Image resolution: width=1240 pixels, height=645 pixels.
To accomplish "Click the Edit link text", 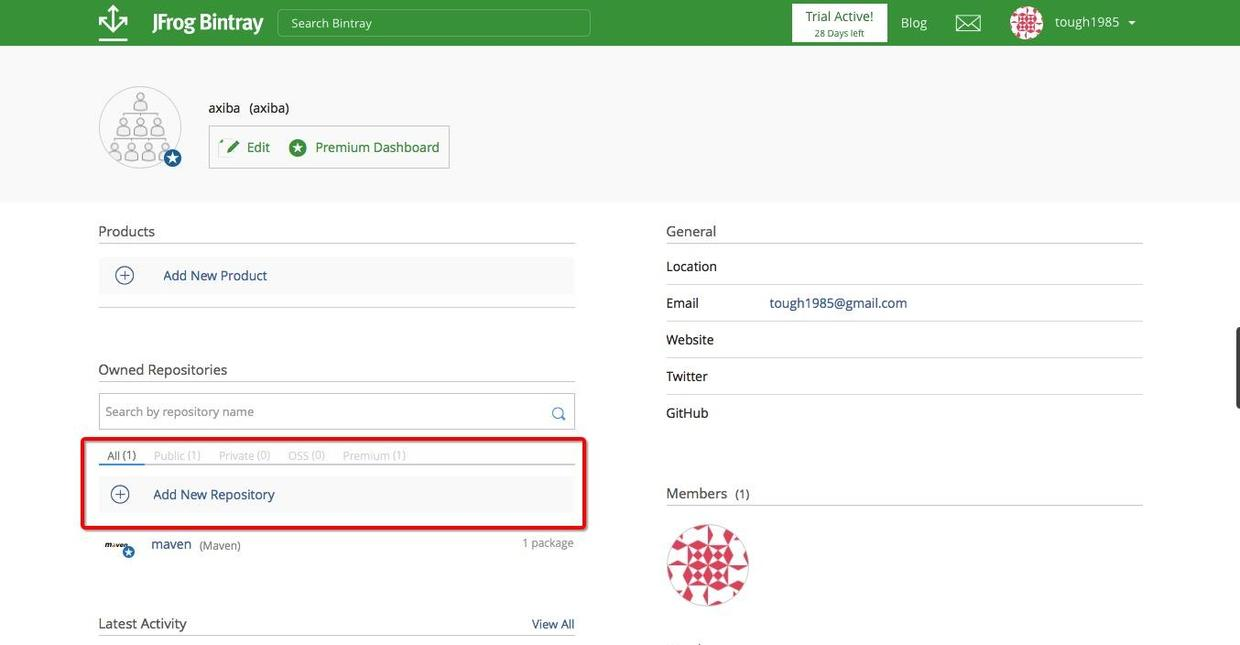I will (x=258, y=147).
